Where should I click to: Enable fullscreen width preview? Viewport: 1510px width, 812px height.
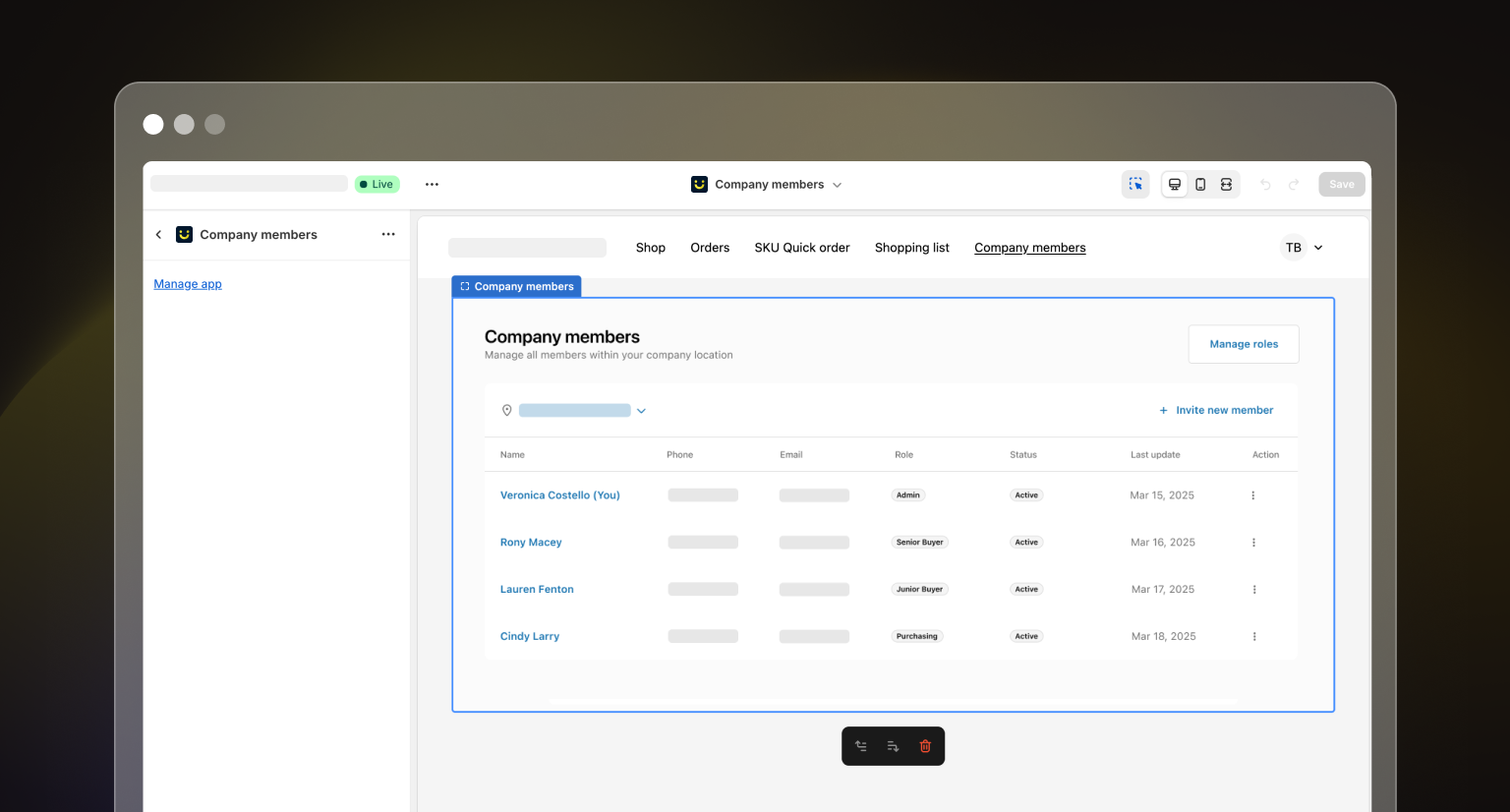1226,185
